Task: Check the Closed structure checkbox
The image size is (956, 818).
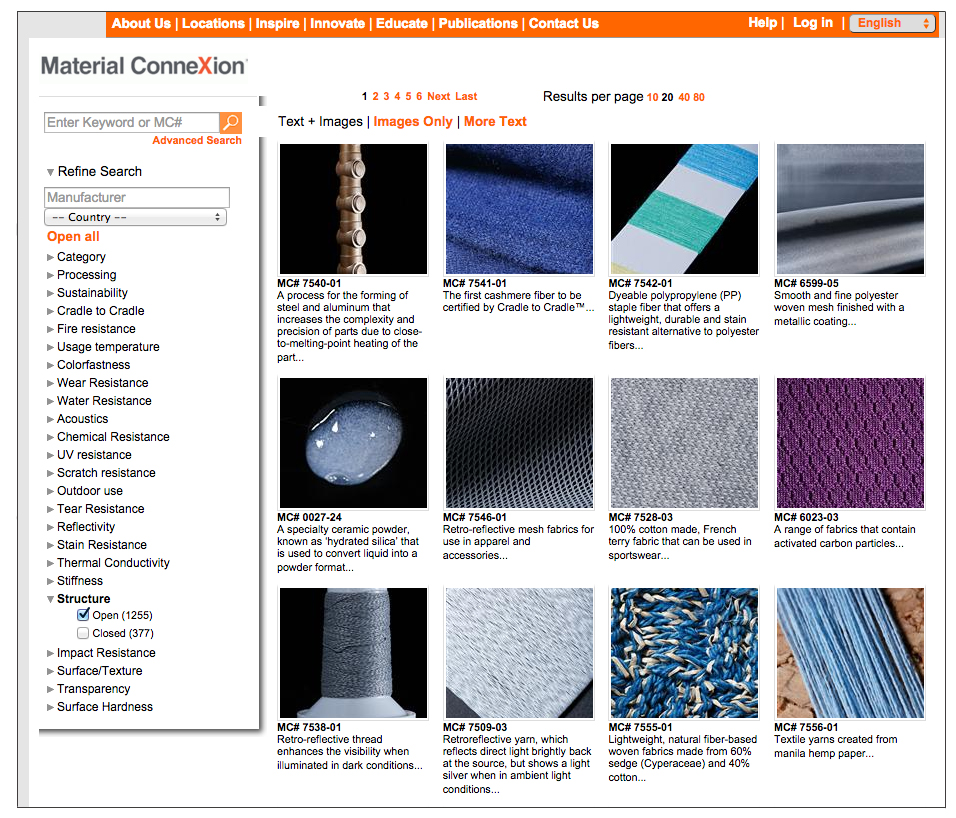Action: (83, 633)
